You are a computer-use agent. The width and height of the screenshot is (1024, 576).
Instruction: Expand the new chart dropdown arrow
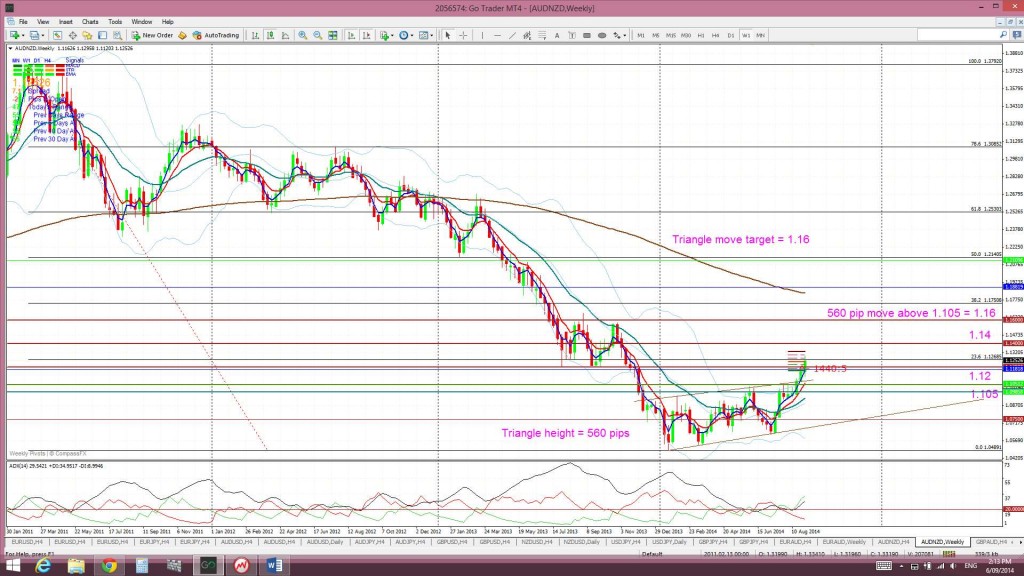pyautogui.click(x=24, y=35)
